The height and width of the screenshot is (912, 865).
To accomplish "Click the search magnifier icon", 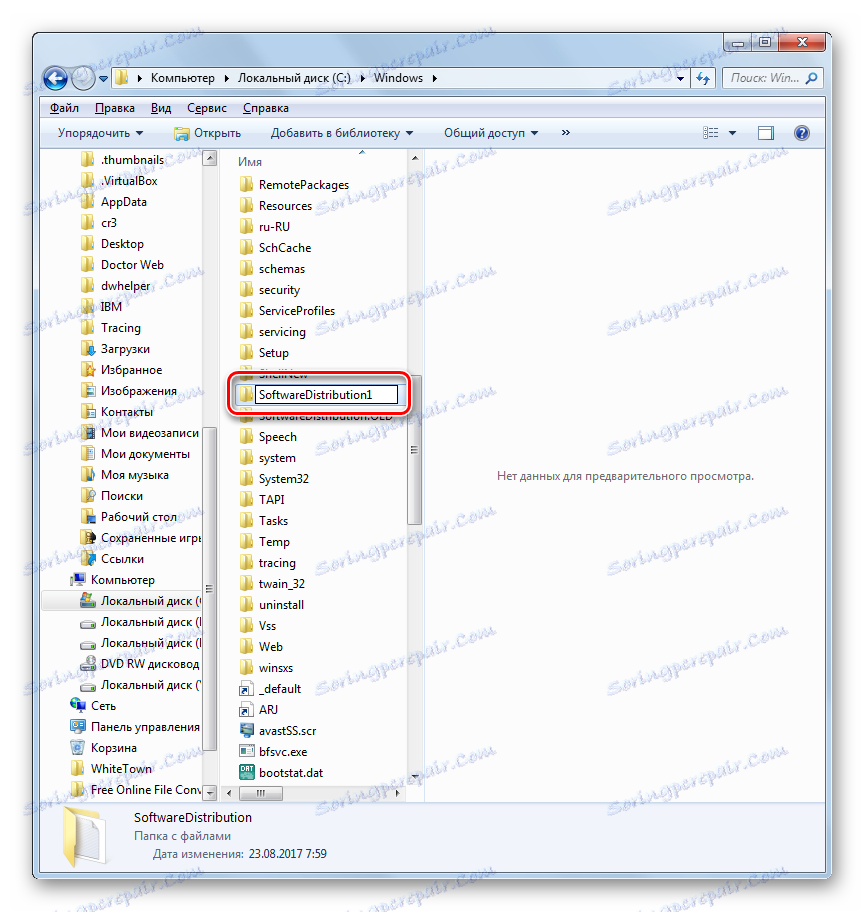I will pyautogui.click(x=811, y=78).
